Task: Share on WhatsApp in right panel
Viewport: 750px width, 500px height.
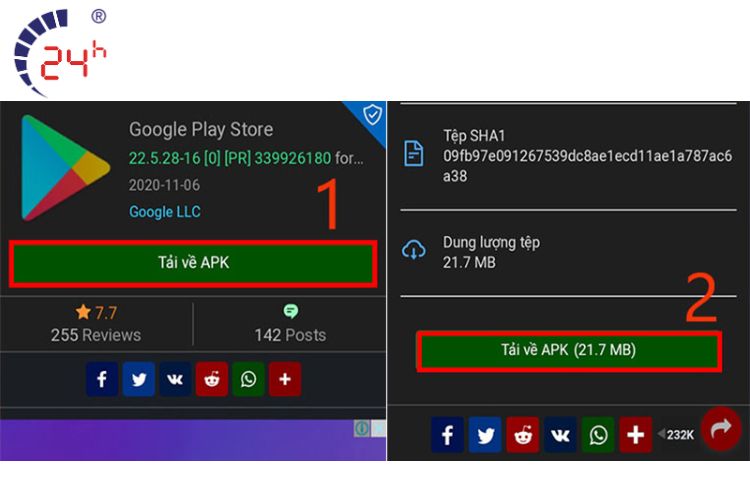Action: (x=598, y=435)
